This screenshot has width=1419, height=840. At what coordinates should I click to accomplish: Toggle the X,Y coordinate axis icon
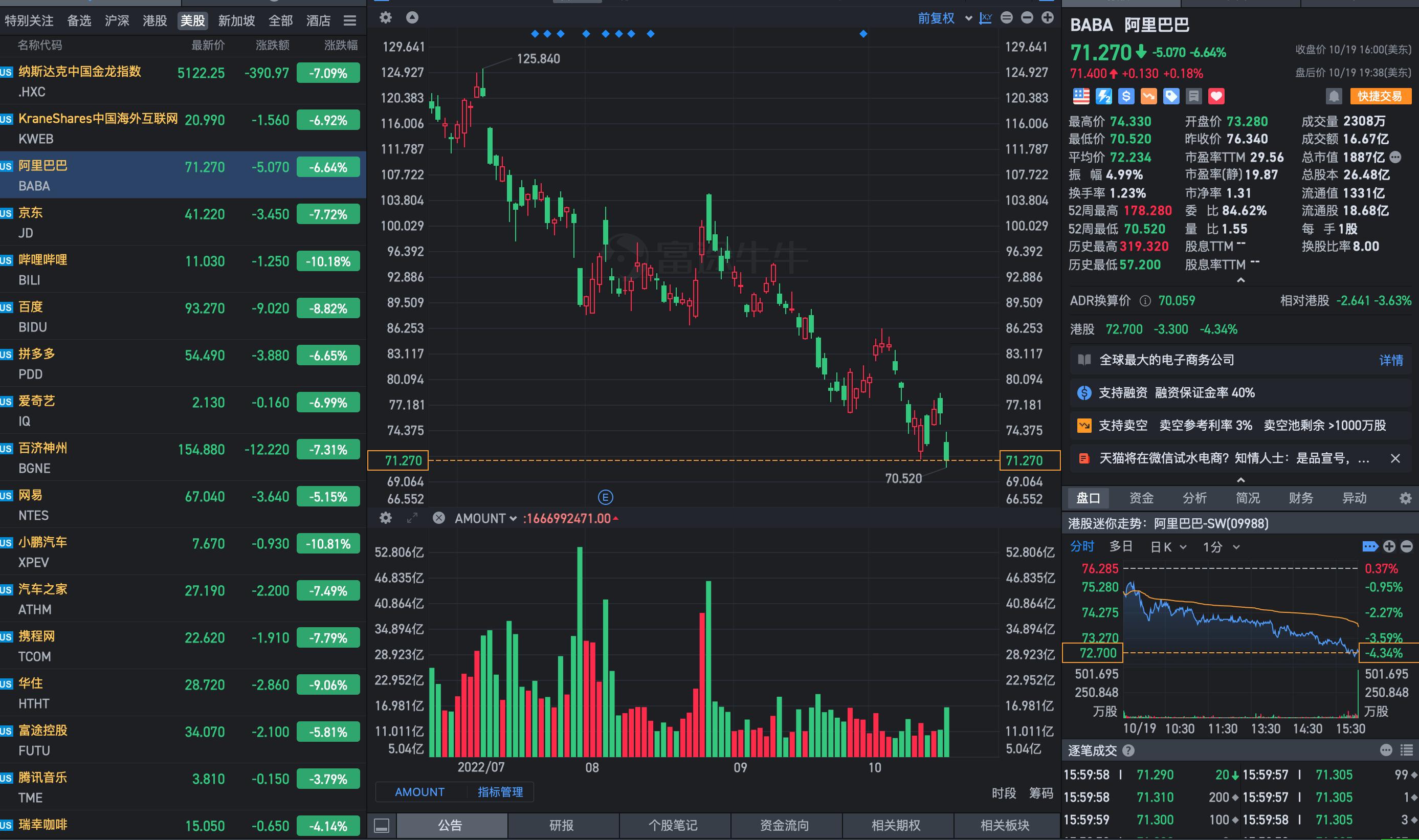pyautogui.click(x=985, y=17)
